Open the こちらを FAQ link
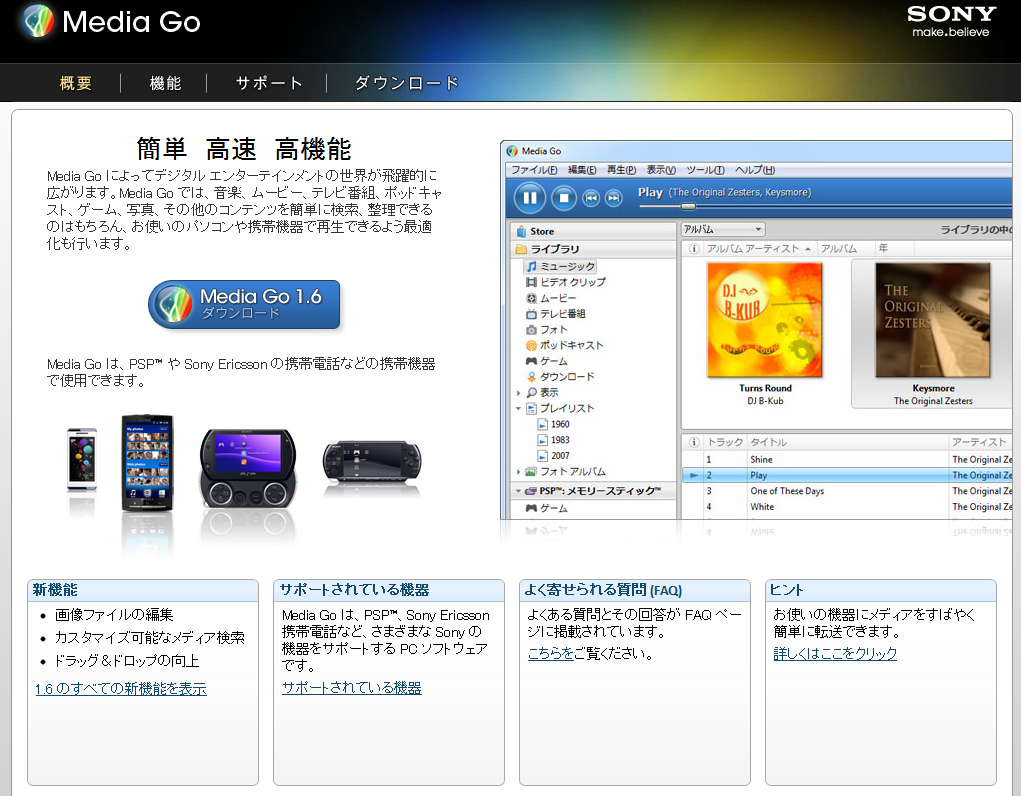Viewport: 1021px width, 796px height. [x=551, y=653]
